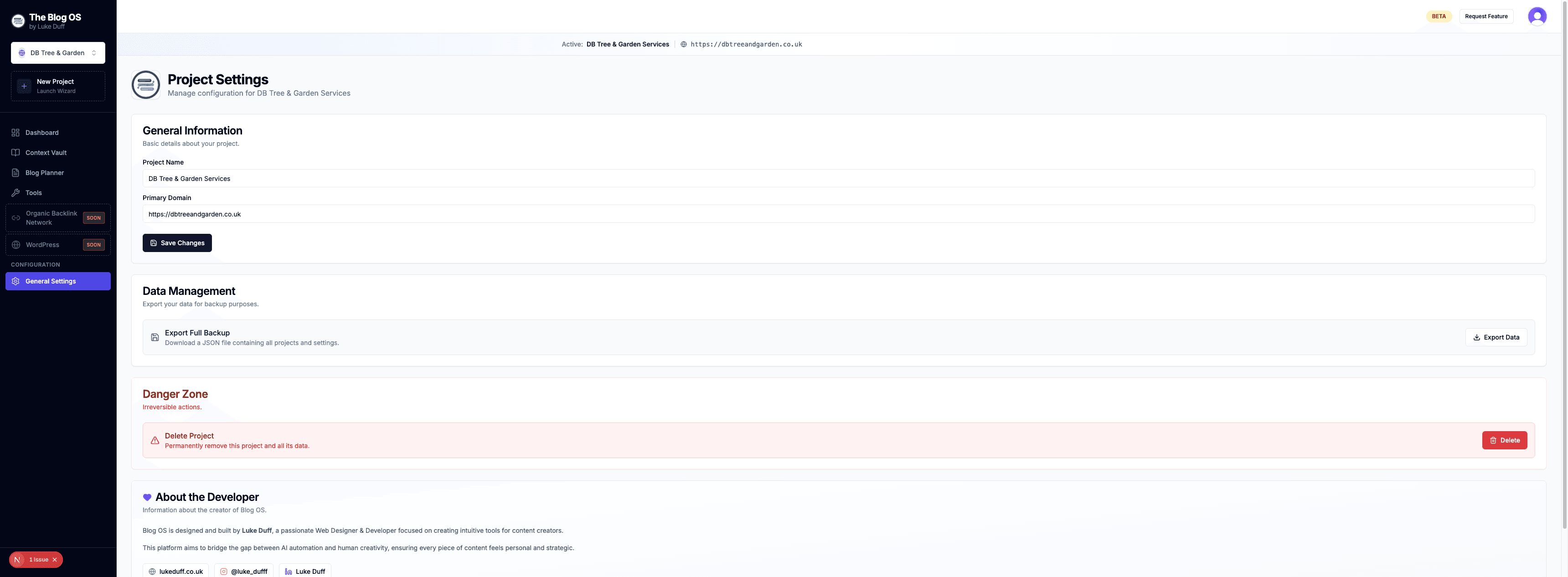Click the Blog OS logo icon
This screenshot has height=577, width=1568.
tap(18, 21)
